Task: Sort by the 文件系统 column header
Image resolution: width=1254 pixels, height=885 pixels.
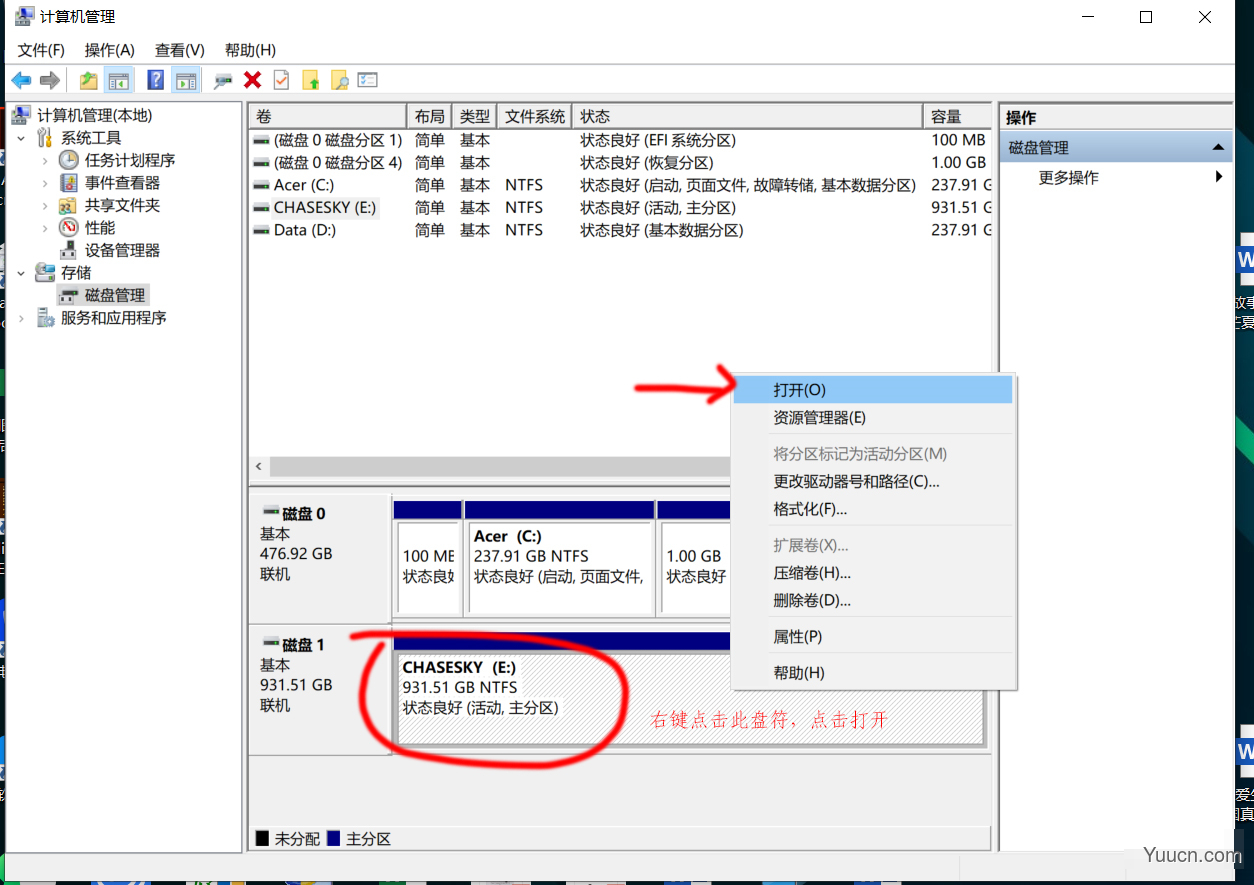Action: [x=535, y=116]
